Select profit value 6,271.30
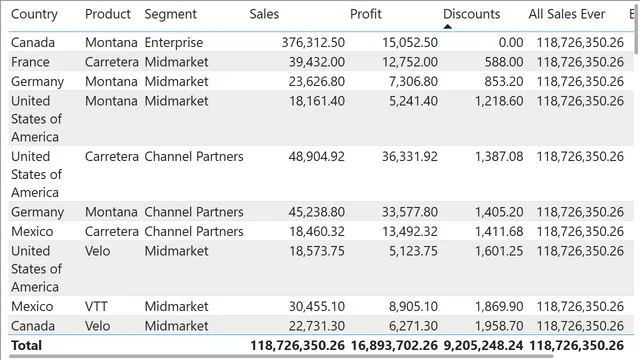640x360 pixels. coord(413,326)
